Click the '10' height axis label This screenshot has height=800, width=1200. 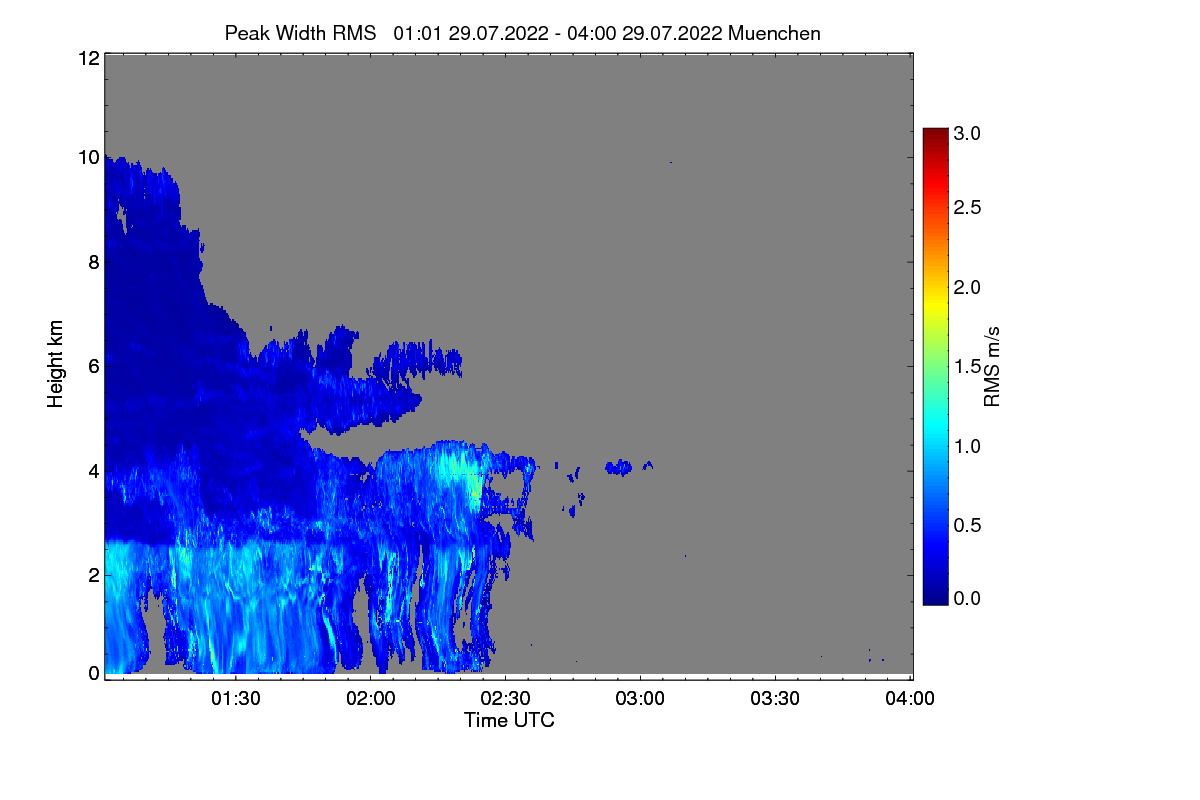tap(88, 157)
